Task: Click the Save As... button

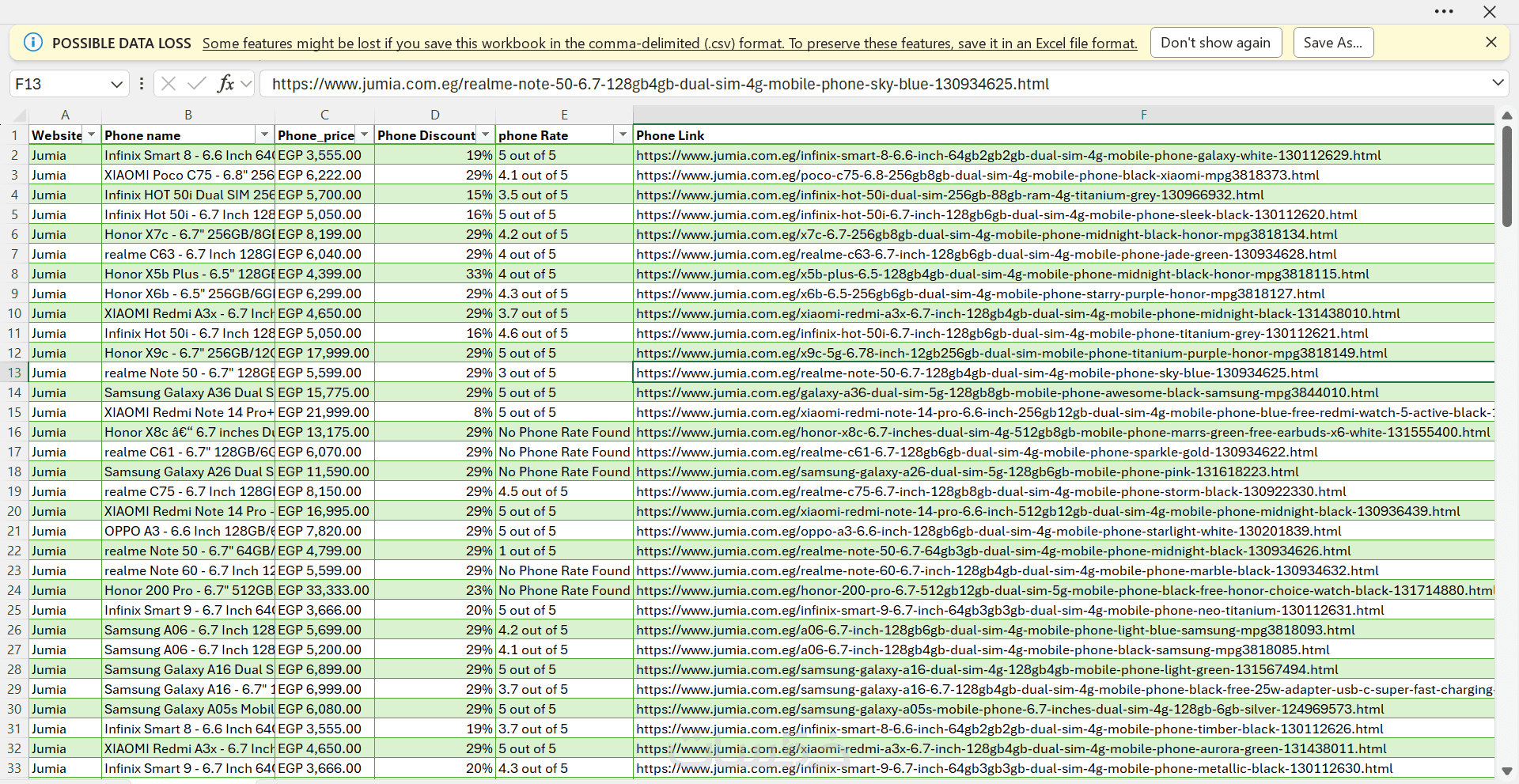Action: point(1333,43)
